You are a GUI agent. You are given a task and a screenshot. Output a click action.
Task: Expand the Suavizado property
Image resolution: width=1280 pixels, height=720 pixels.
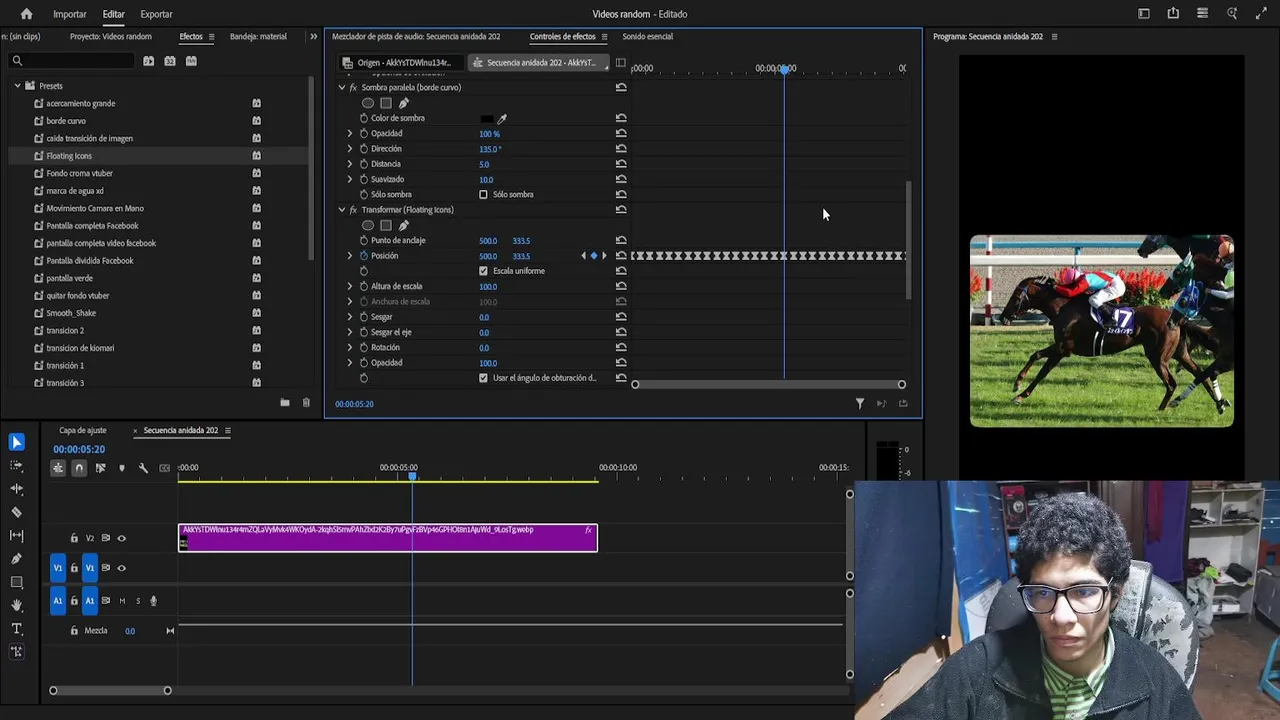tap(350, 179)
